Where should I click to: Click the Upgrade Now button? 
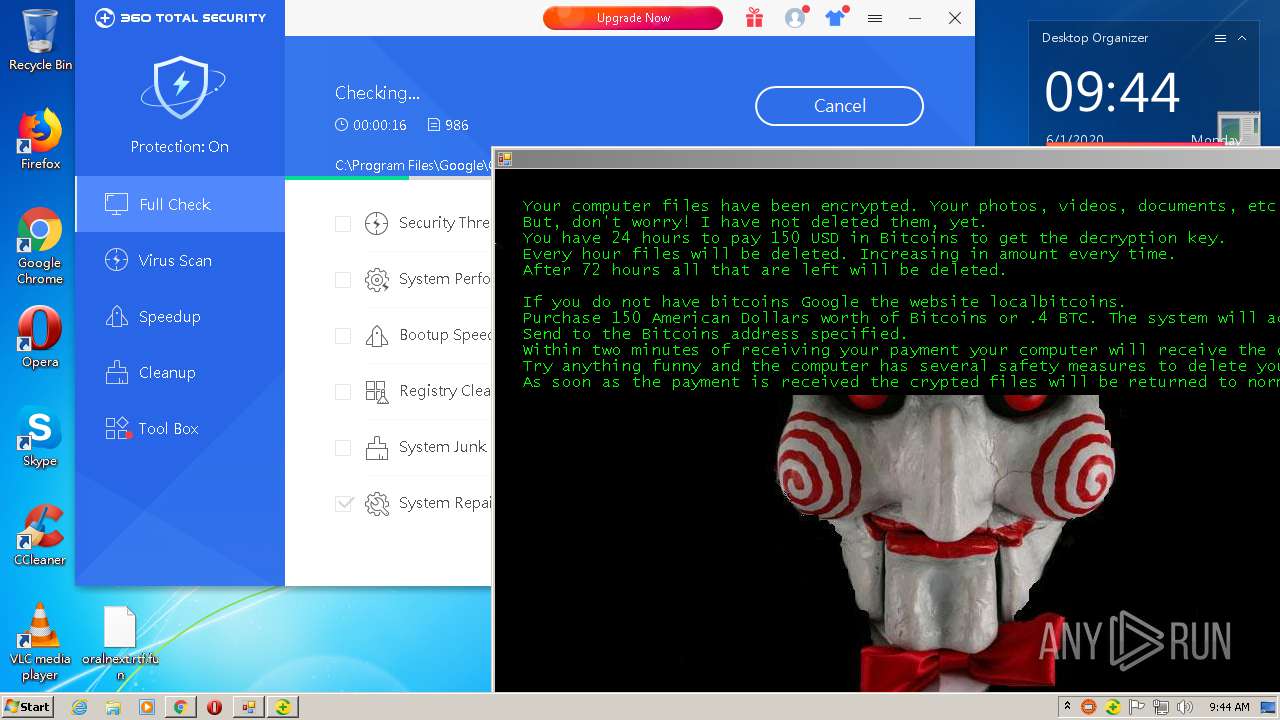pyautogui.click(x=633, y=18)
